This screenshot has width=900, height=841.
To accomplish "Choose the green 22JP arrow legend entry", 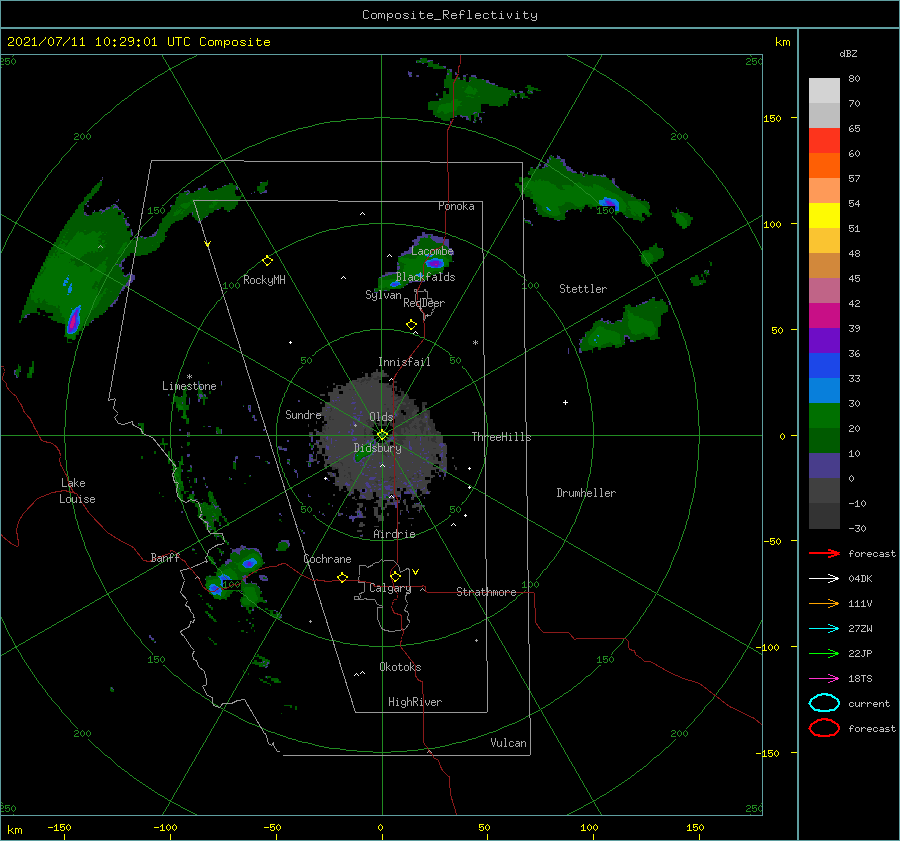I will coord(824,653).
